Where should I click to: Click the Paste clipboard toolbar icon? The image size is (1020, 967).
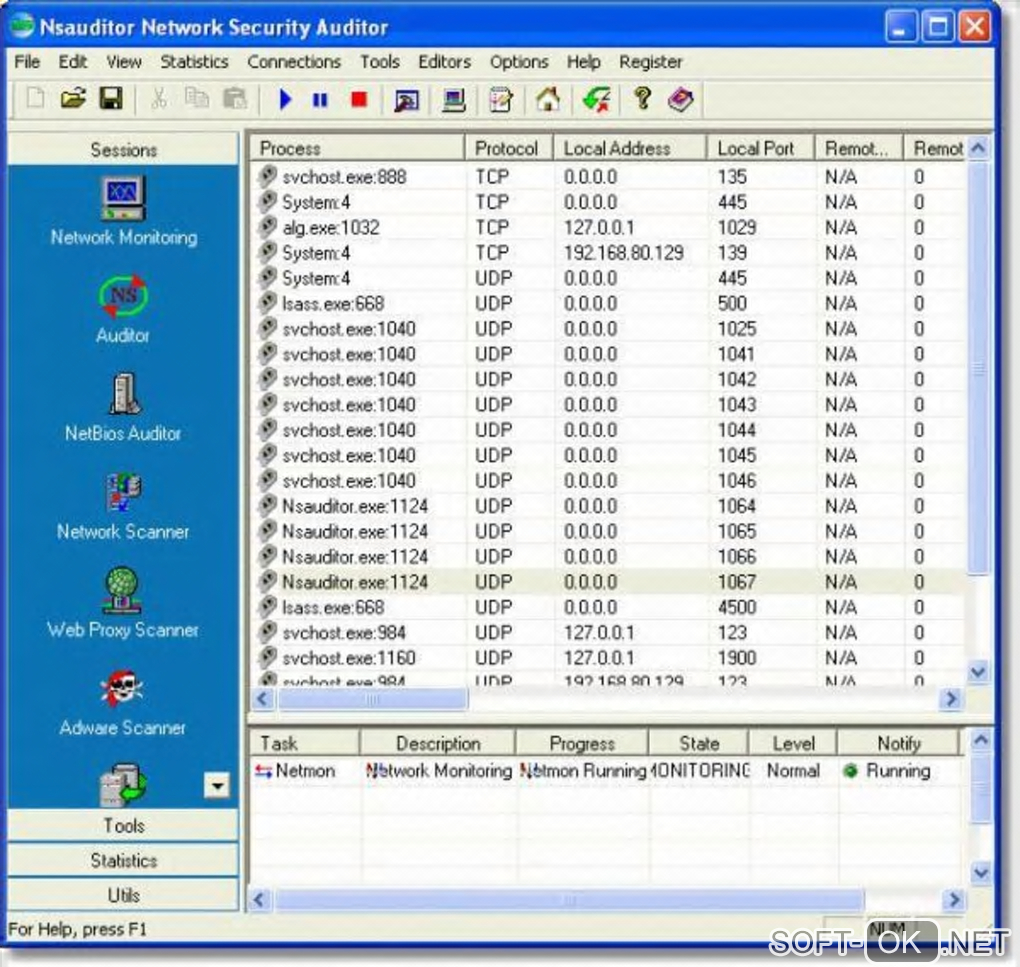[235, 99]
